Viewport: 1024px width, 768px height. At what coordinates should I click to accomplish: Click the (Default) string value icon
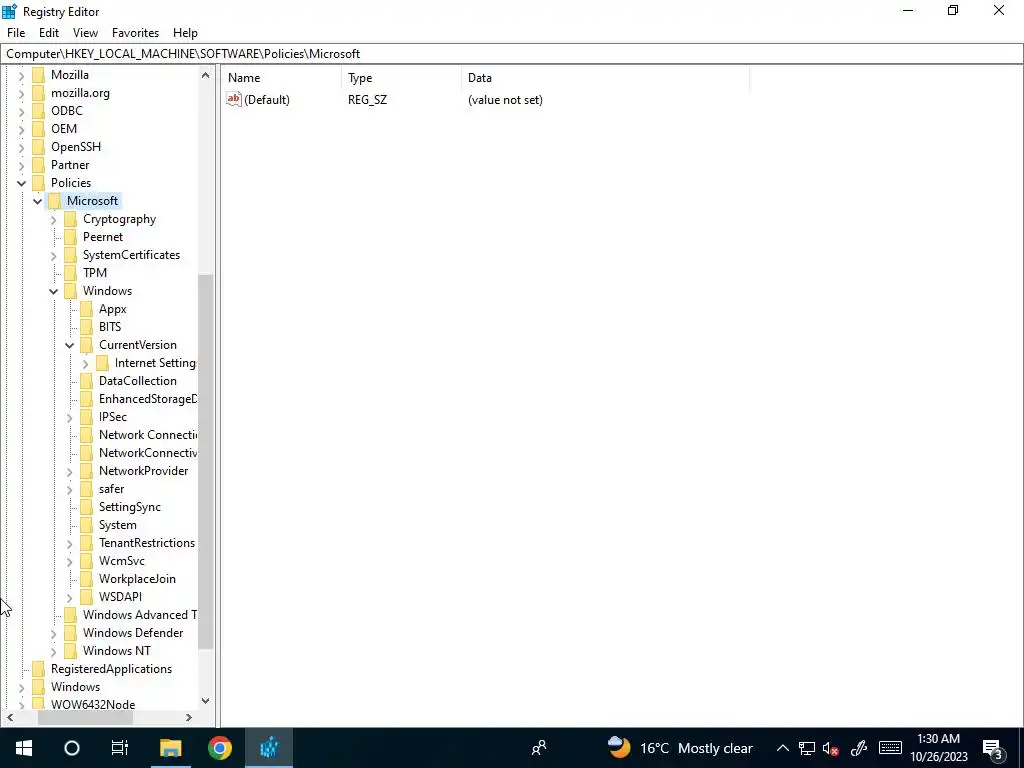click(x=234, y=99)
